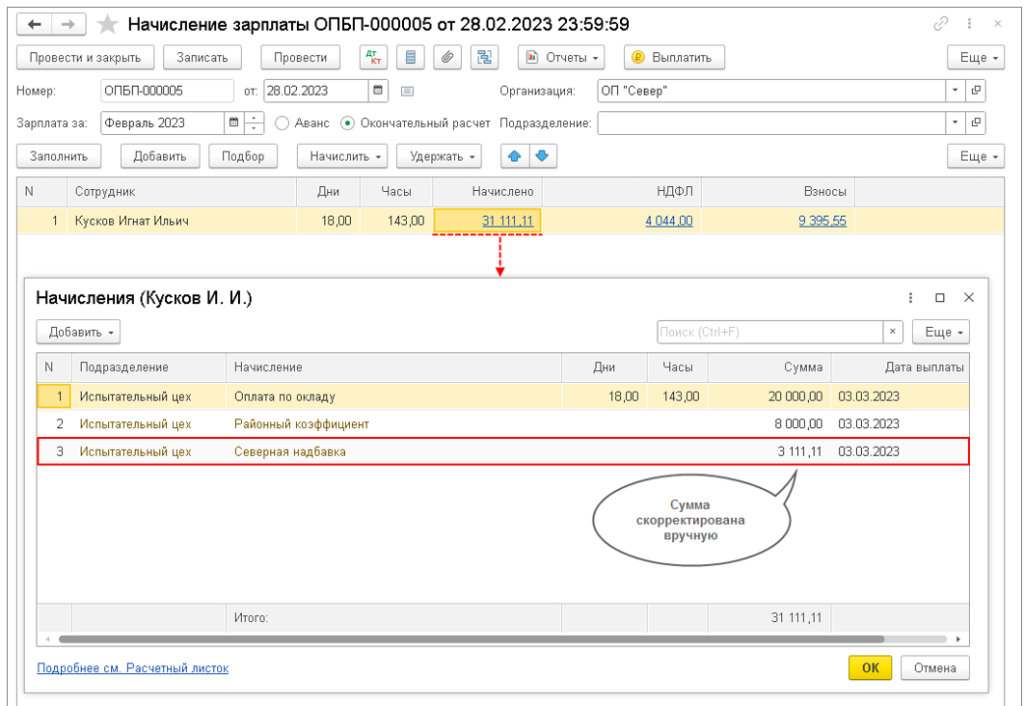The width and height of the screenshot is (1024, 706).
Task: Select Окончательный расчет radio button
Action: (347, 124)
